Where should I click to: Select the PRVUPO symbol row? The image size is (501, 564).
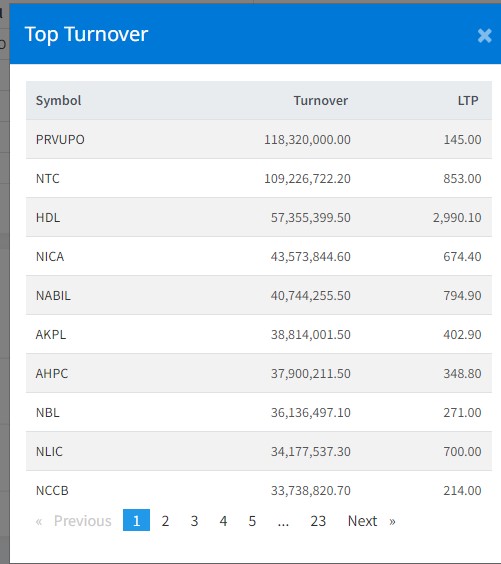(259, 139)
